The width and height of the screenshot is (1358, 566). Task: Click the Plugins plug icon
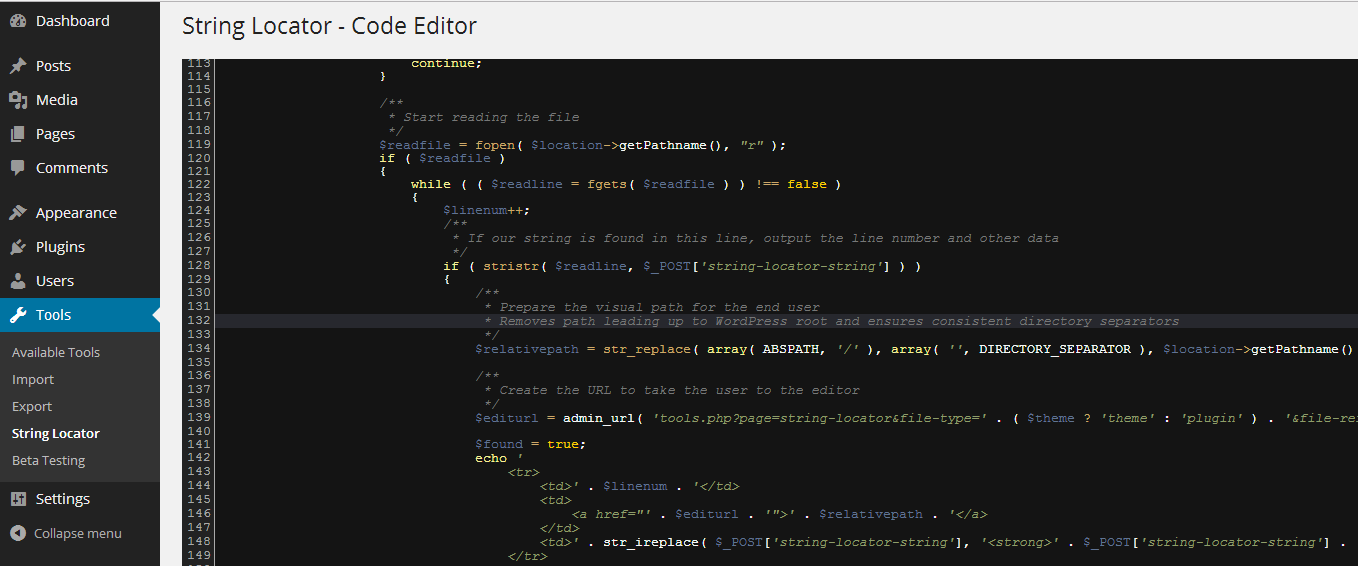tap(18, 247)
